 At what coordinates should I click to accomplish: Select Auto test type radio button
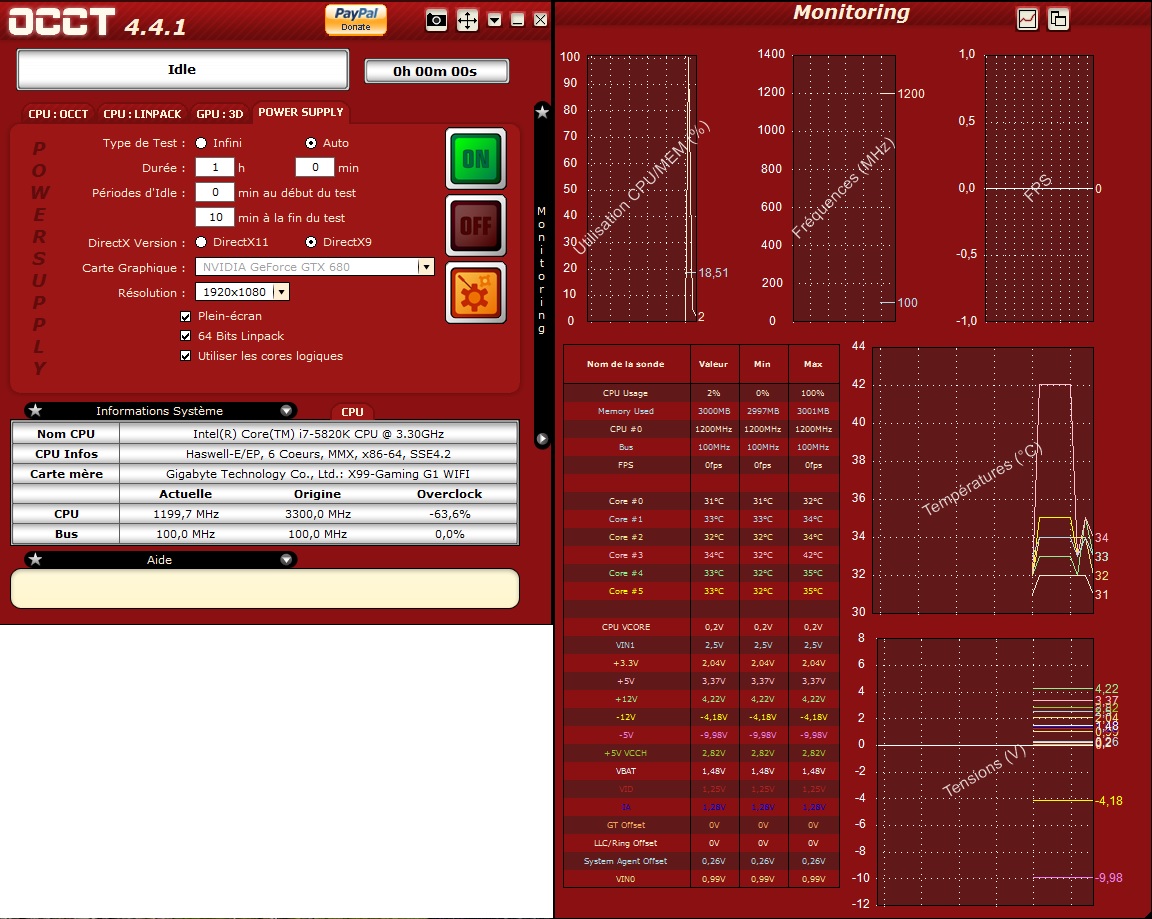[x=311, y=143]
